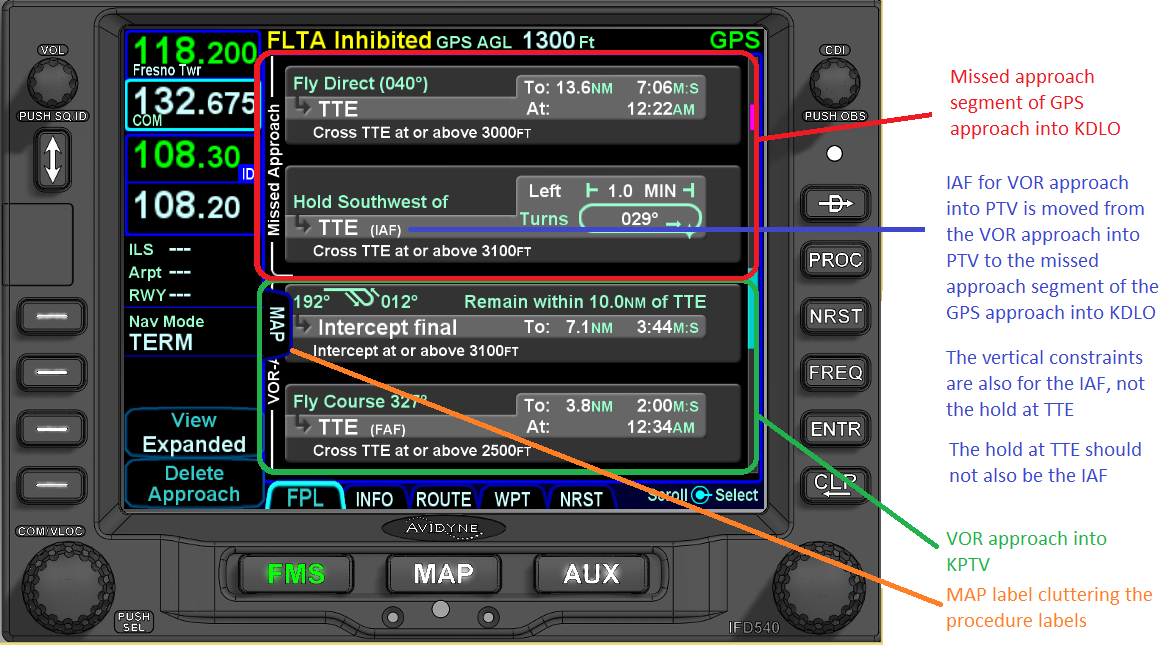Screen dimensions: 1172x645
Task: Click the 12:34AM arrival time
Action: [x=661, y=428]
